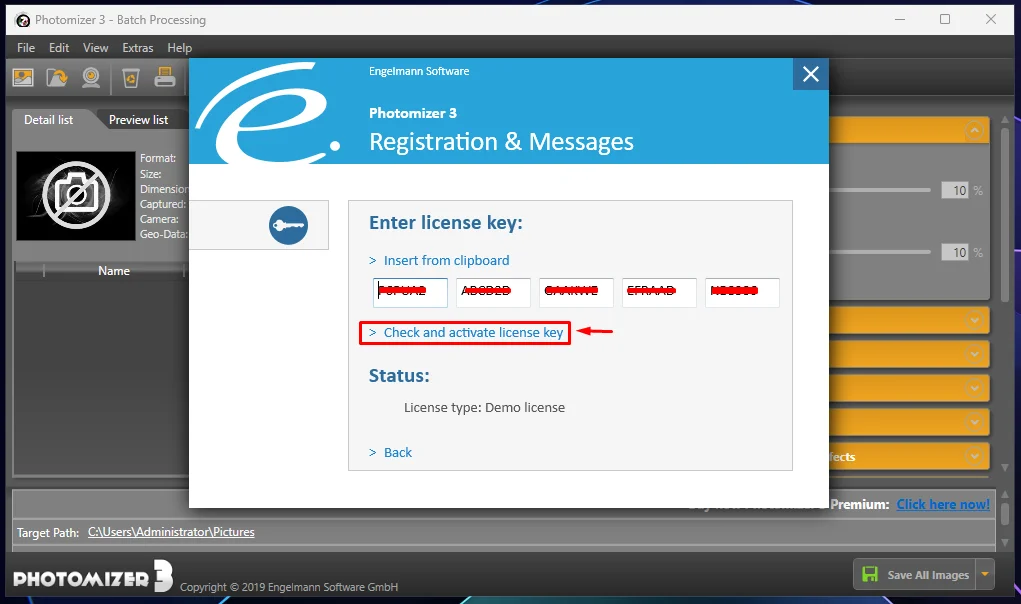1021x604 pixels.
Task: Select the webcam capture icon
Action: [x=91, y=78]
